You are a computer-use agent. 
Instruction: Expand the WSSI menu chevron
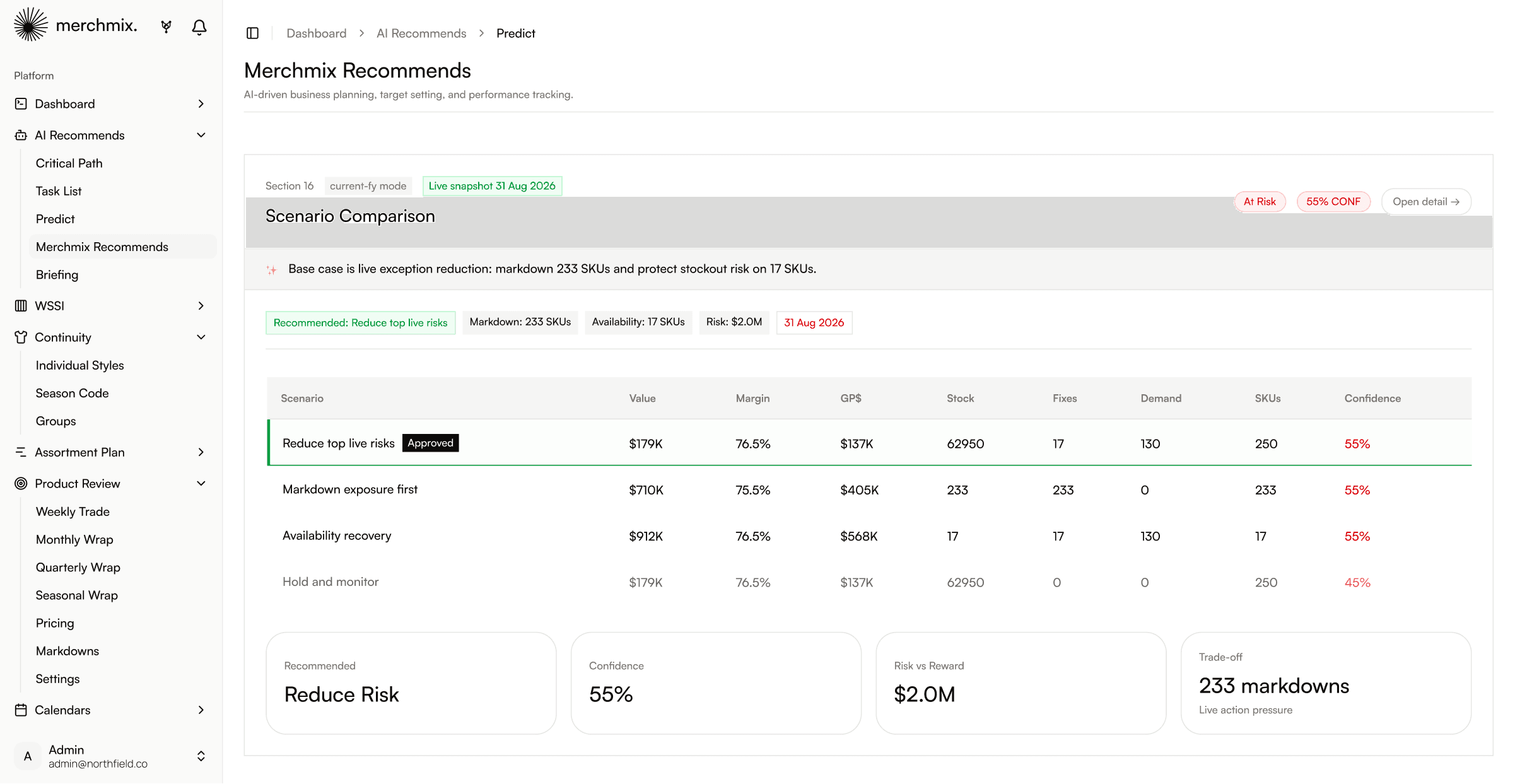tap(201, 306)
